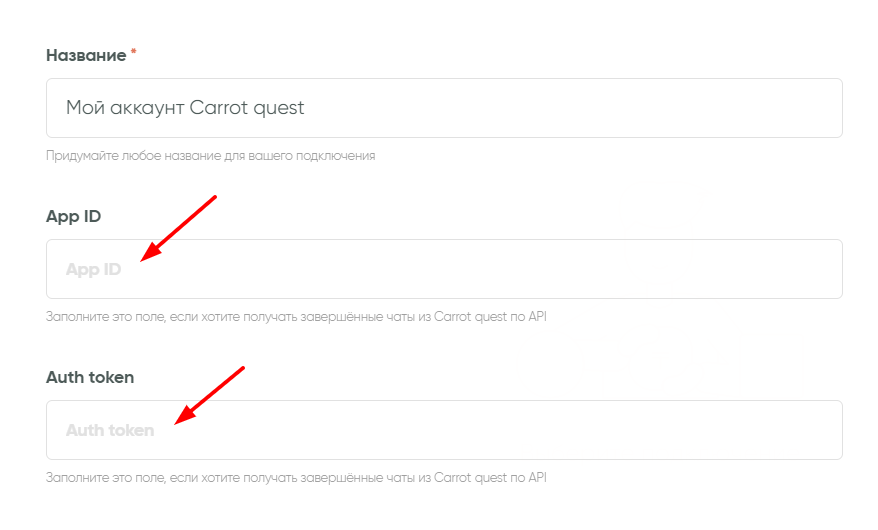Screen dimensions: 878x530
Task: Click the App ID label above the field
Action: point(73,216)
